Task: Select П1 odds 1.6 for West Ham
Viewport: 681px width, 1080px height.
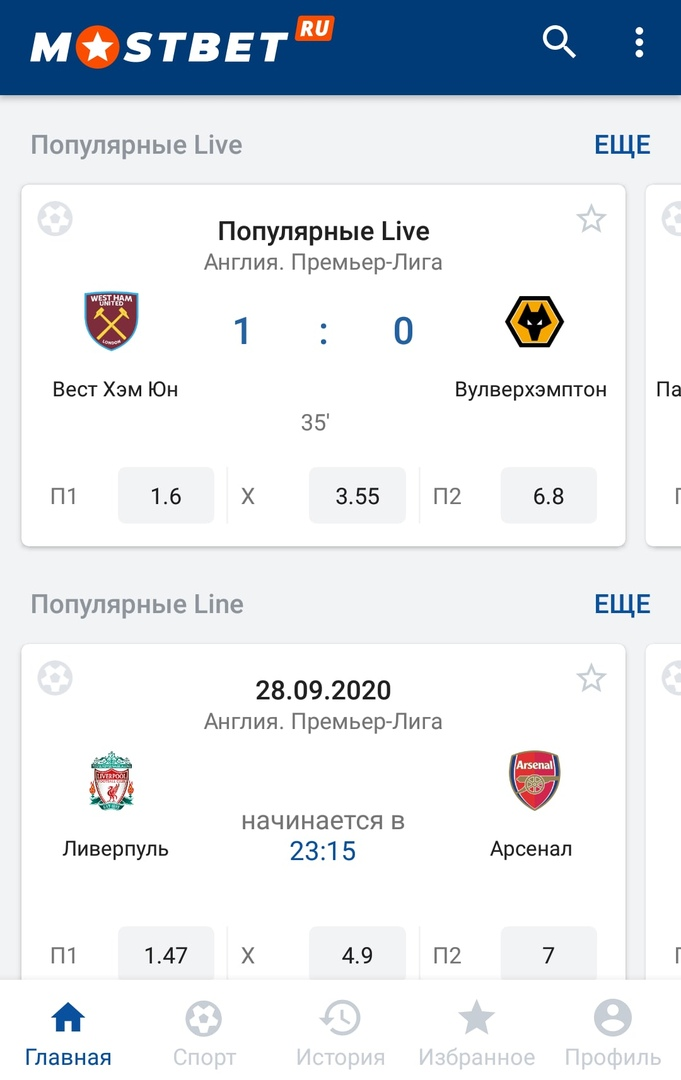Action: click(166, 495)
